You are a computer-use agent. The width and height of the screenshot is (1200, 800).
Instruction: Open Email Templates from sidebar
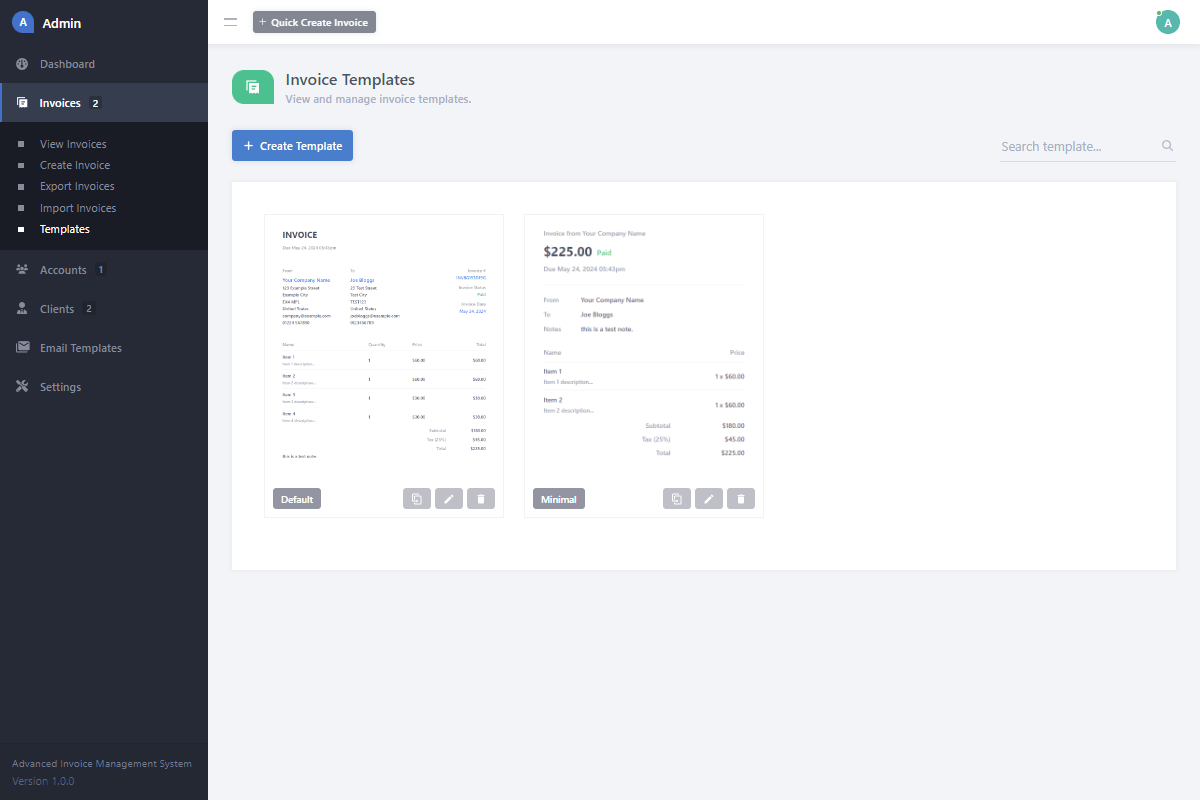[80, 348]
